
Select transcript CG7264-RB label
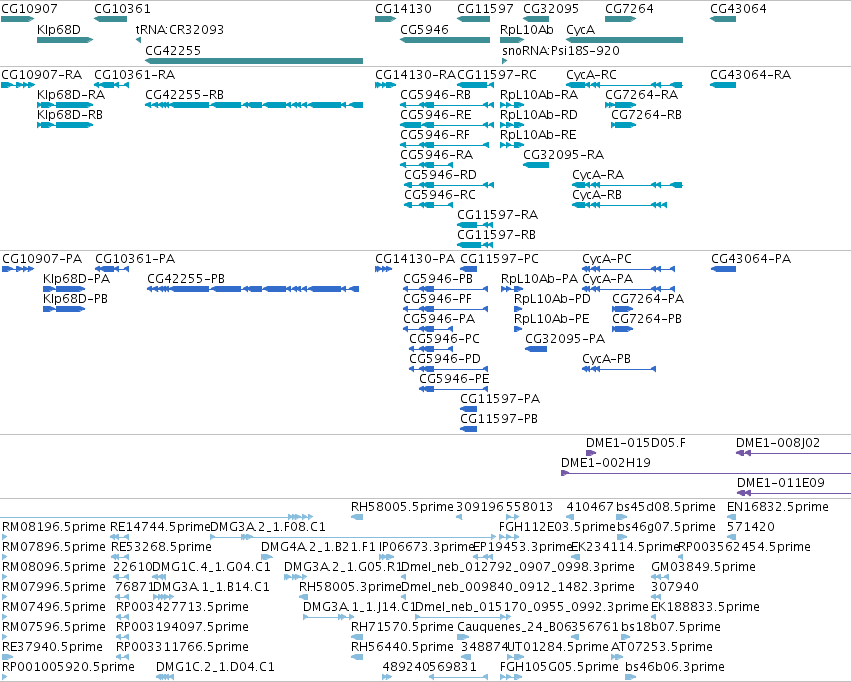click(646, 114)
